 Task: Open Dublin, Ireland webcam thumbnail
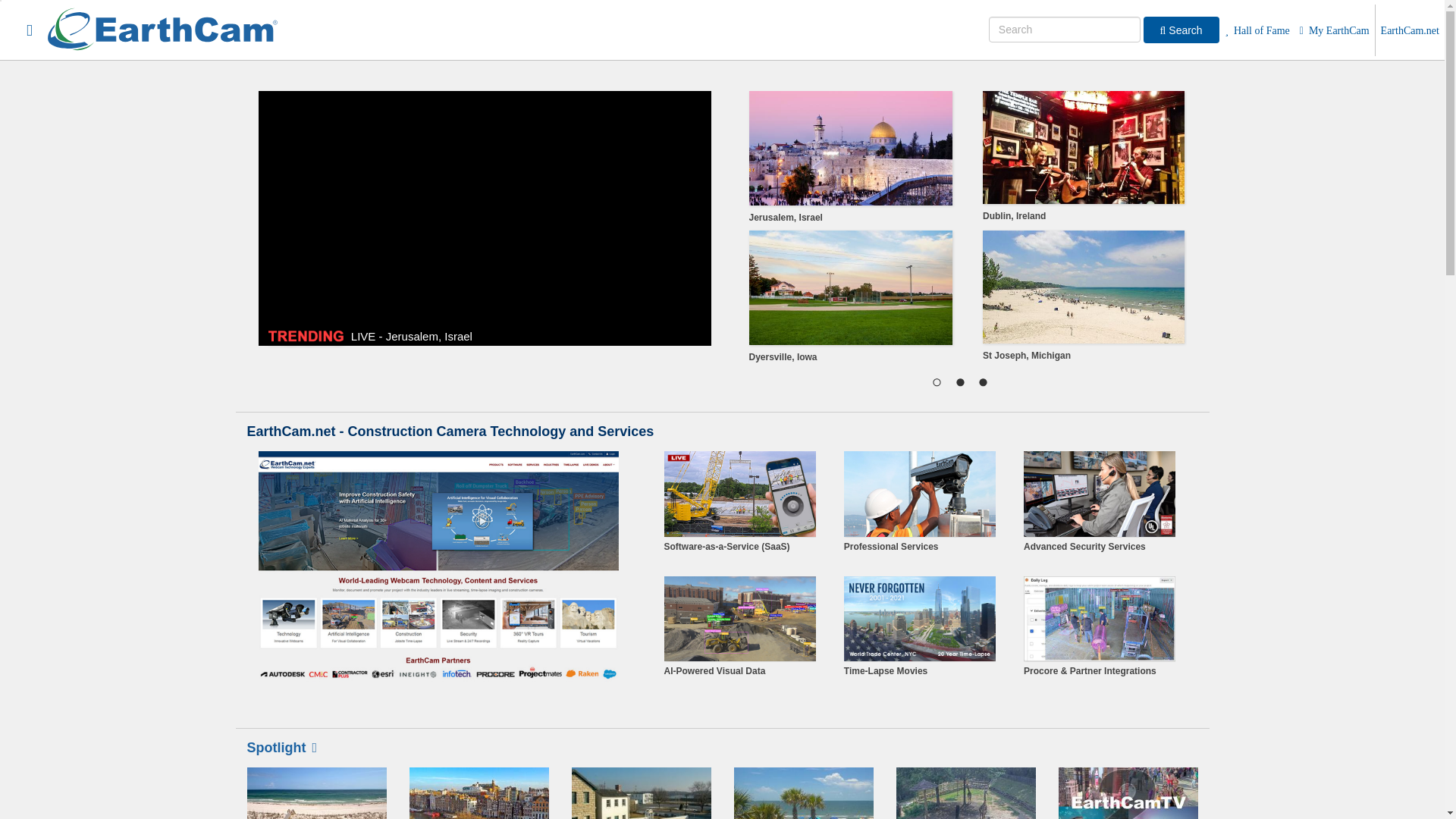coord(1083,148)
